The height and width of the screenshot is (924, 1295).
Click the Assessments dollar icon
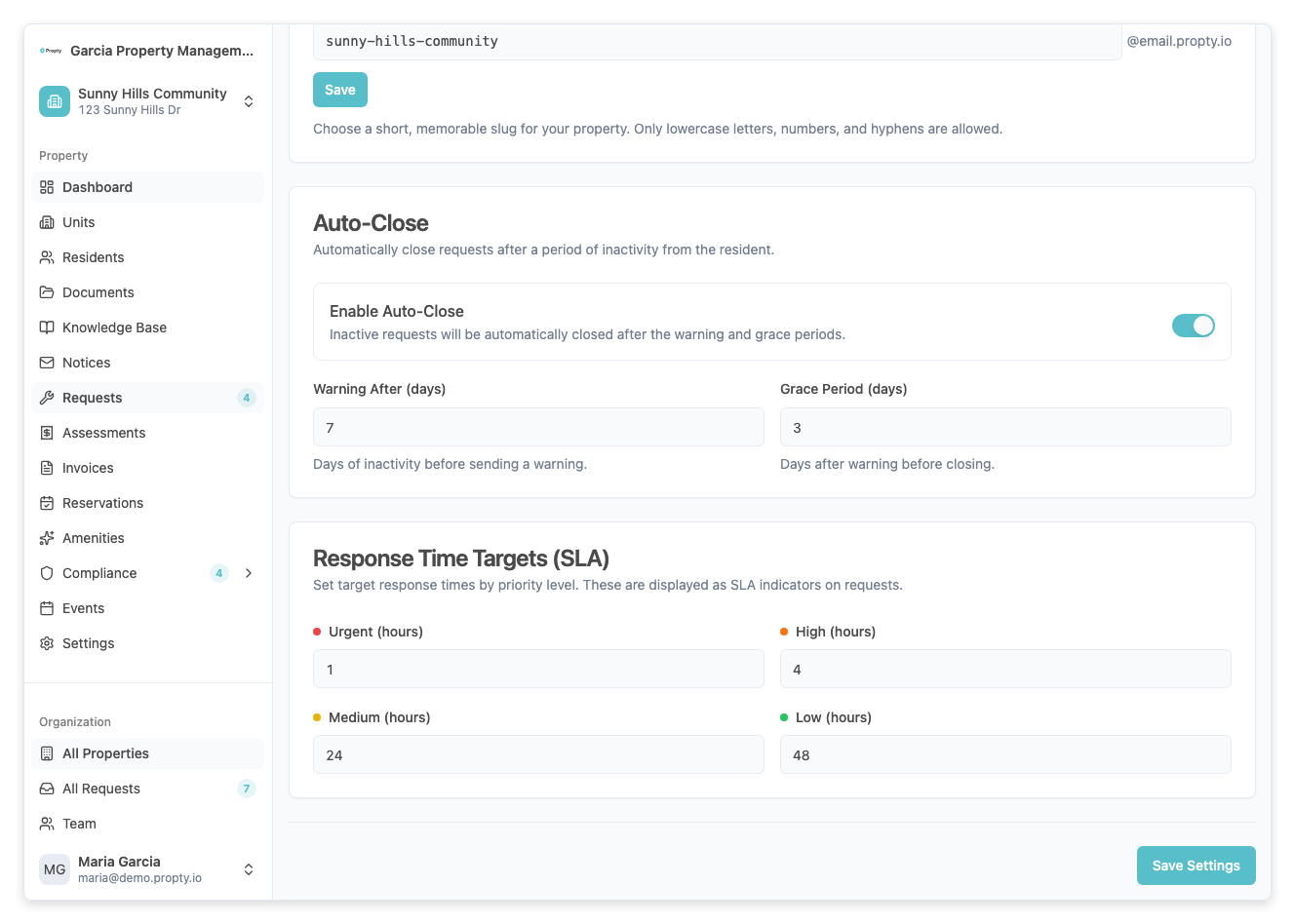pos(47,433)
